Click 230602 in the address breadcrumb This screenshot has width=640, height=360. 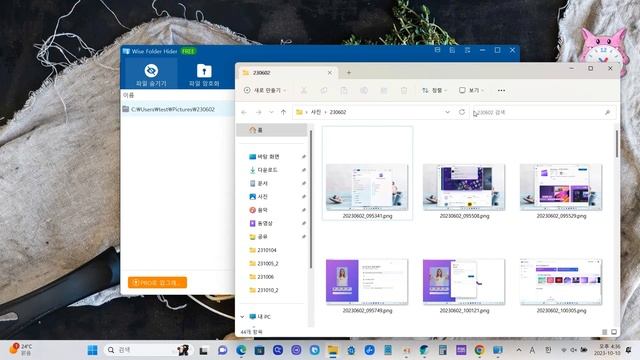click(338, 112)
